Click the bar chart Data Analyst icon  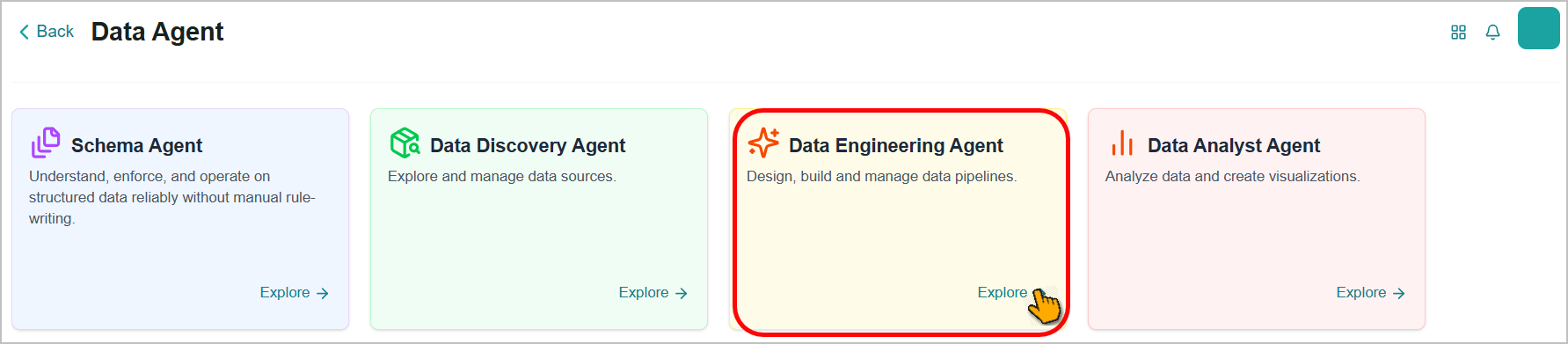(1122, 143)
